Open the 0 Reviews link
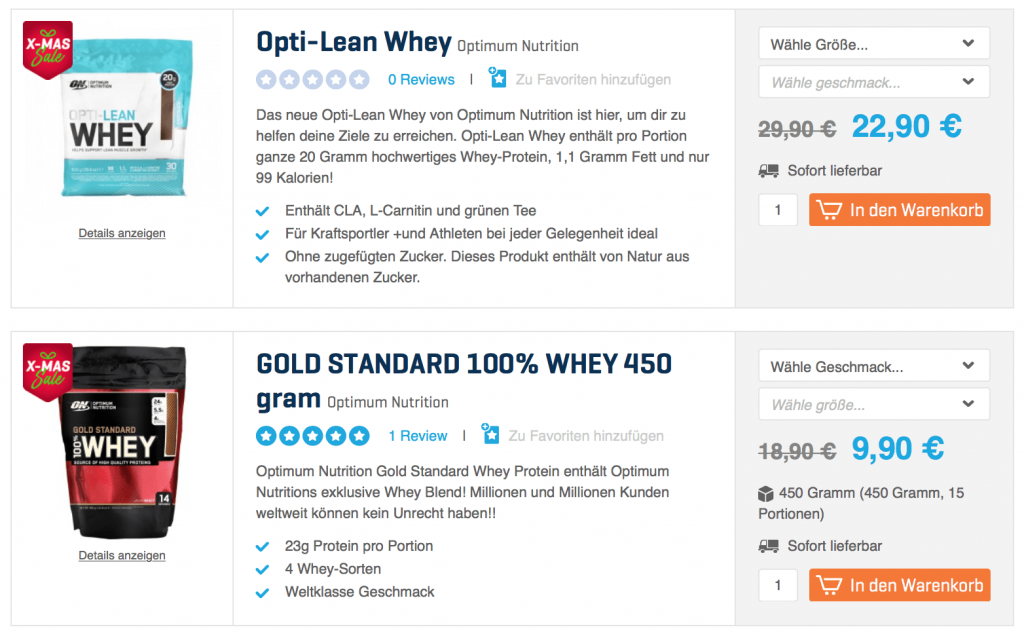The height and width of the screenshot is (638, 1024). [x=421, y=80]
